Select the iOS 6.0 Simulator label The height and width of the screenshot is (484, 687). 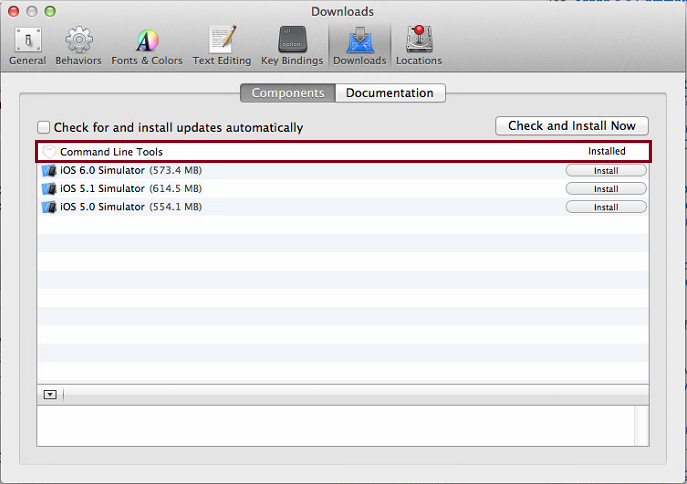[x=103, y=170]
